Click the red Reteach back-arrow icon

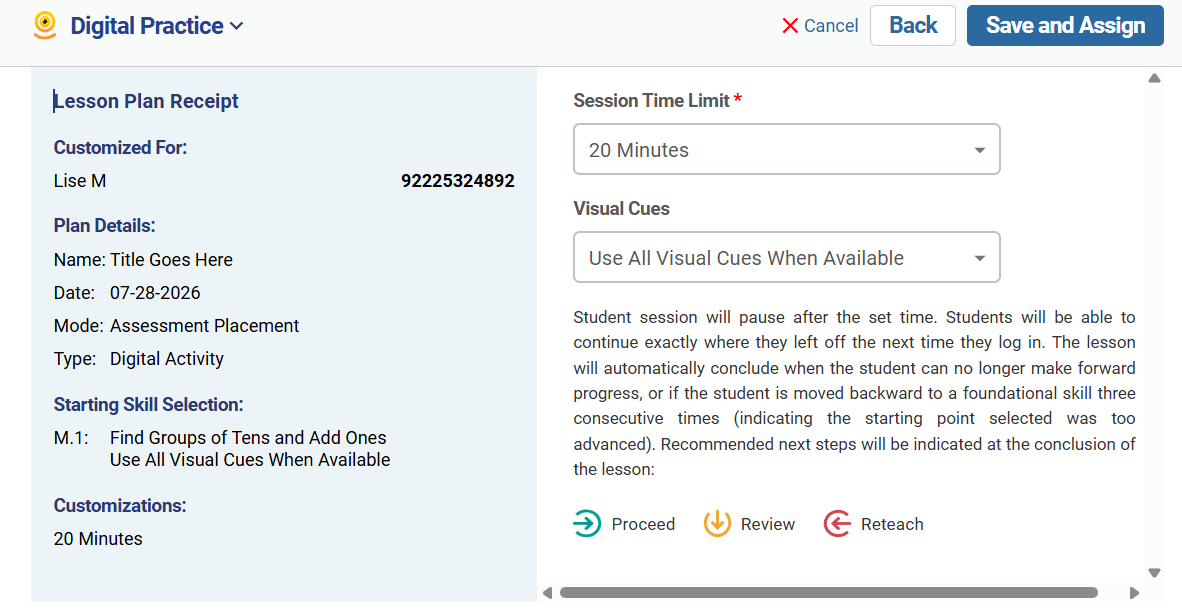(x=837, y=523)
